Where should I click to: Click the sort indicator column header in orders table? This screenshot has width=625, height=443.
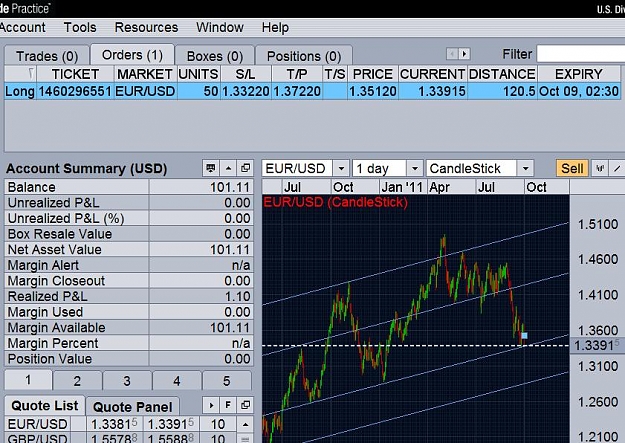pos(20,74)
